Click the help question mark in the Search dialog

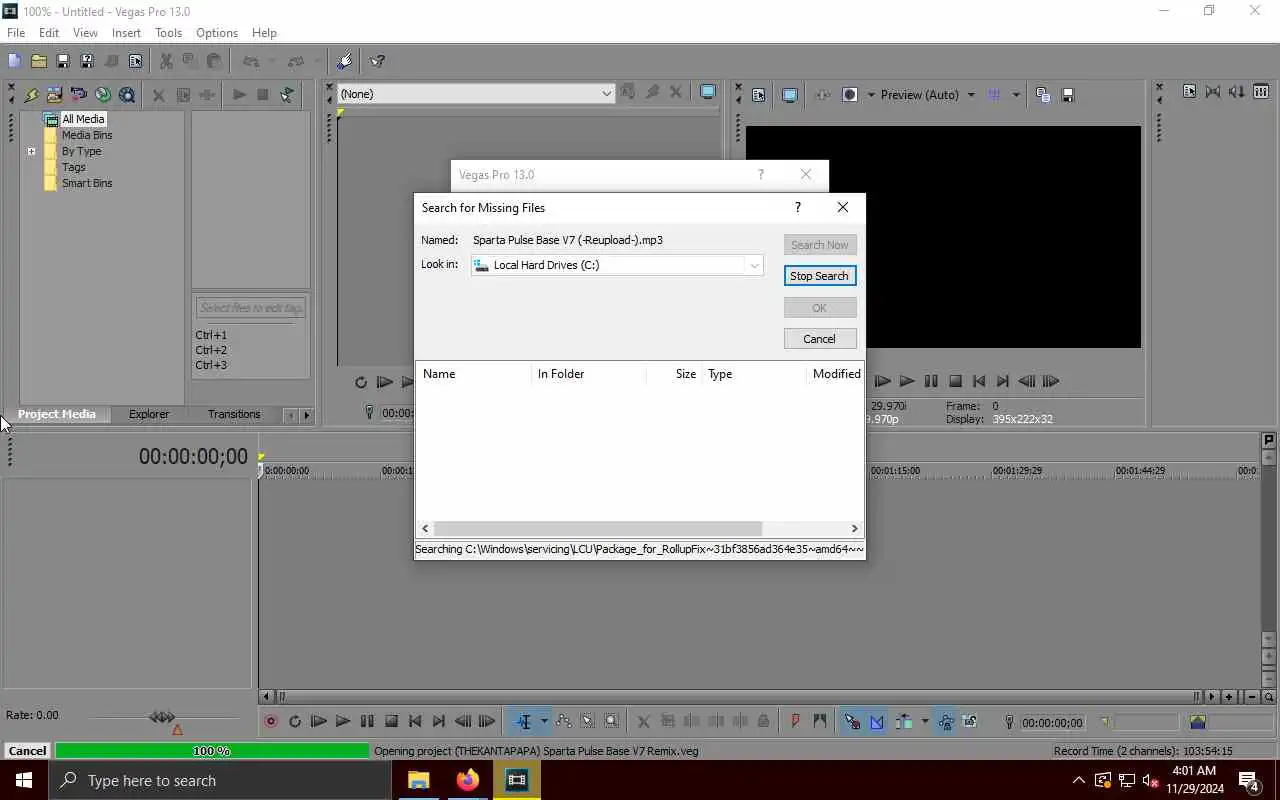point(797,207)
